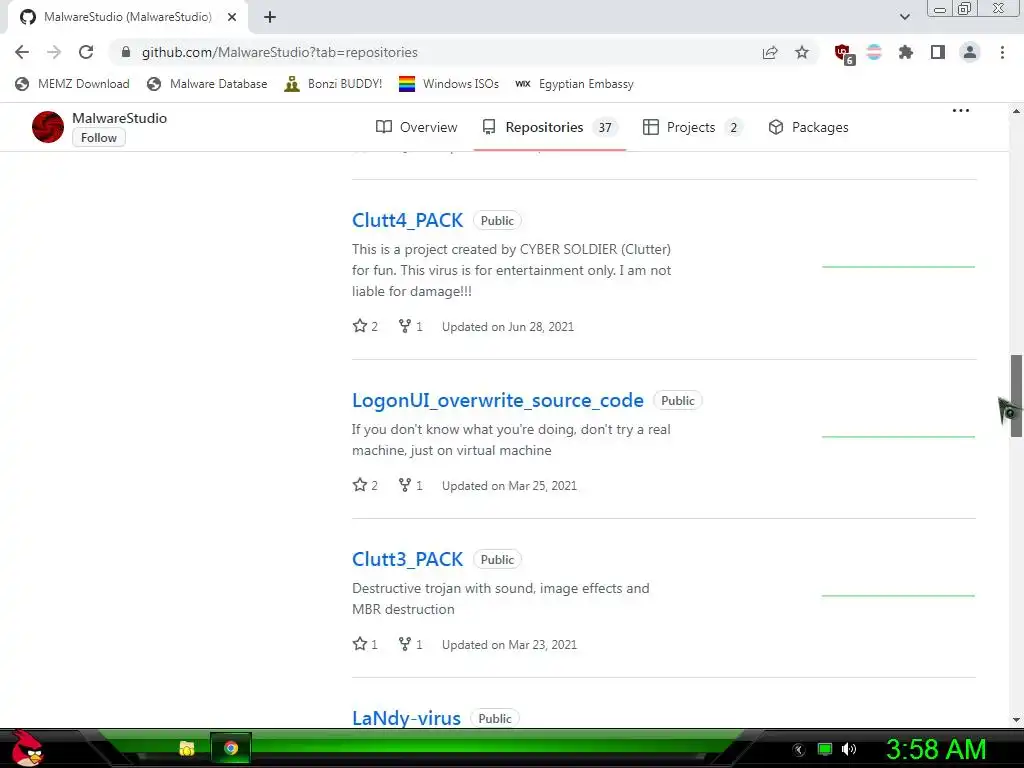Image resolution: width=1024 pixels, height=768 pixels.
Task: Open the Egyptian Embassy bookmark
Action: (575, 84)
